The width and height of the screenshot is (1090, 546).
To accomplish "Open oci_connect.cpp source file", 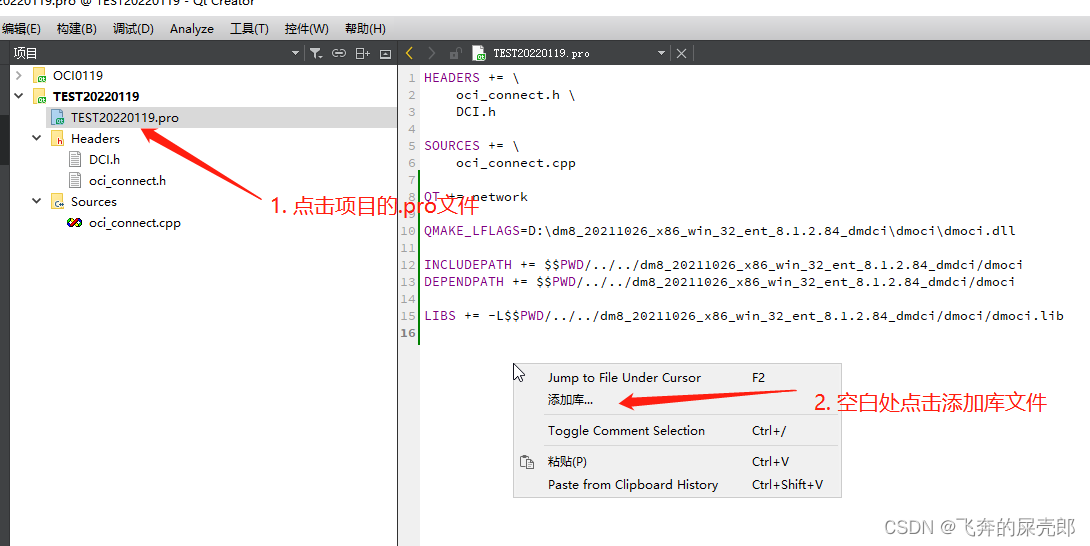I will pos(135,223).
